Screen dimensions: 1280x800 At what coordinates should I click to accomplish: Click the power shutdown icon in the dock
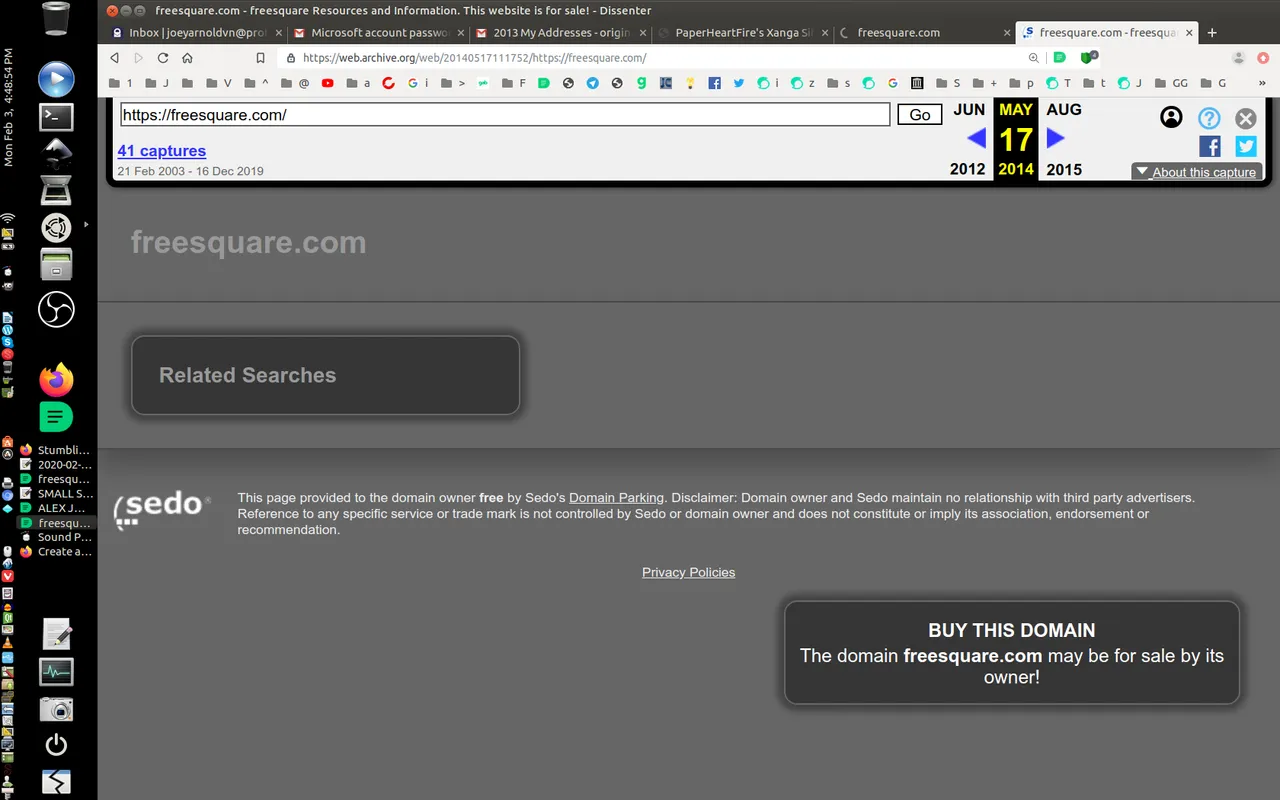[x=56, y=744]
